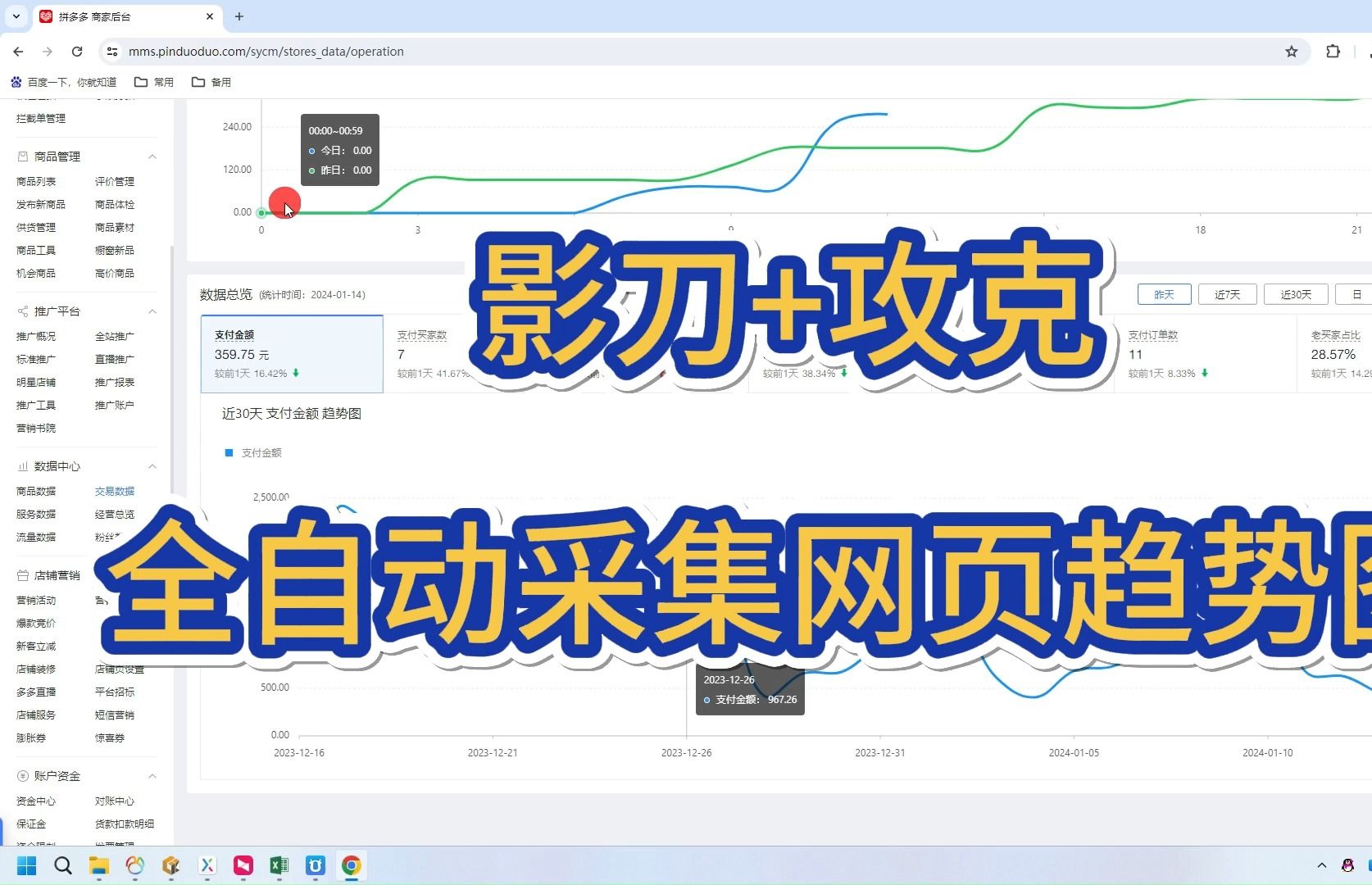Select the 支付订单数 metric card
This screenshot has width=1372, height=885.
point(1205,354)
